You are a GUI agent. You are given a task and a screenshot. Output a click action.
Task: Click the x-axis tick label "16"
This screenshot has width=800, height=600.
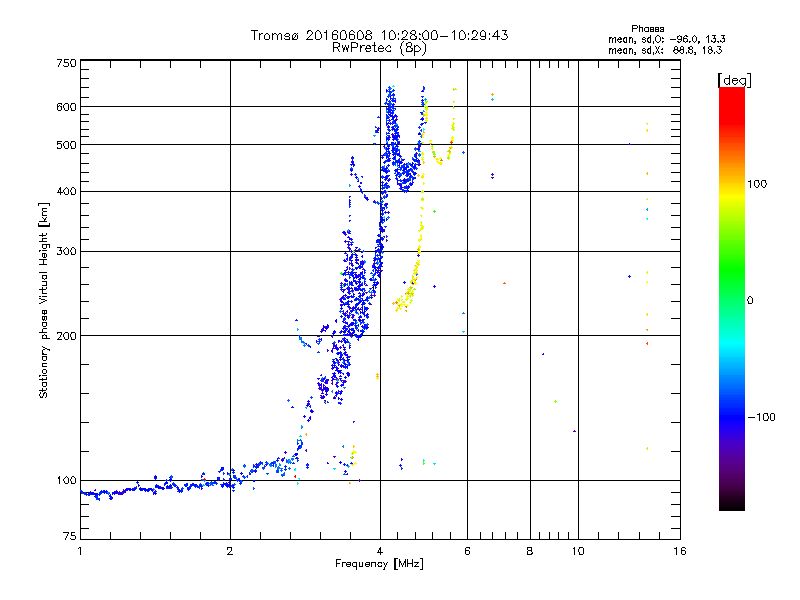680,551
